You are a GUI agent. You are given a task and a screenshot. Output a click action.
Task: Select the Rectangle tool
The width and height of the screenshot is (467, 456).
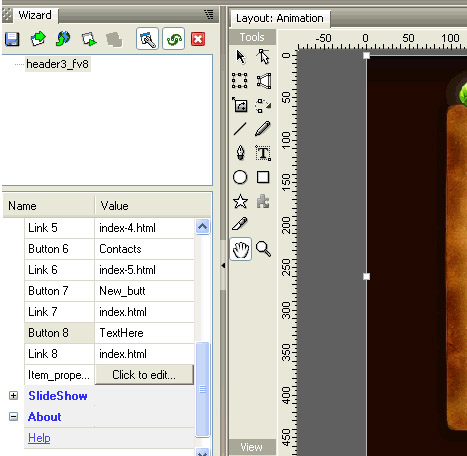(x=263, y=177)
